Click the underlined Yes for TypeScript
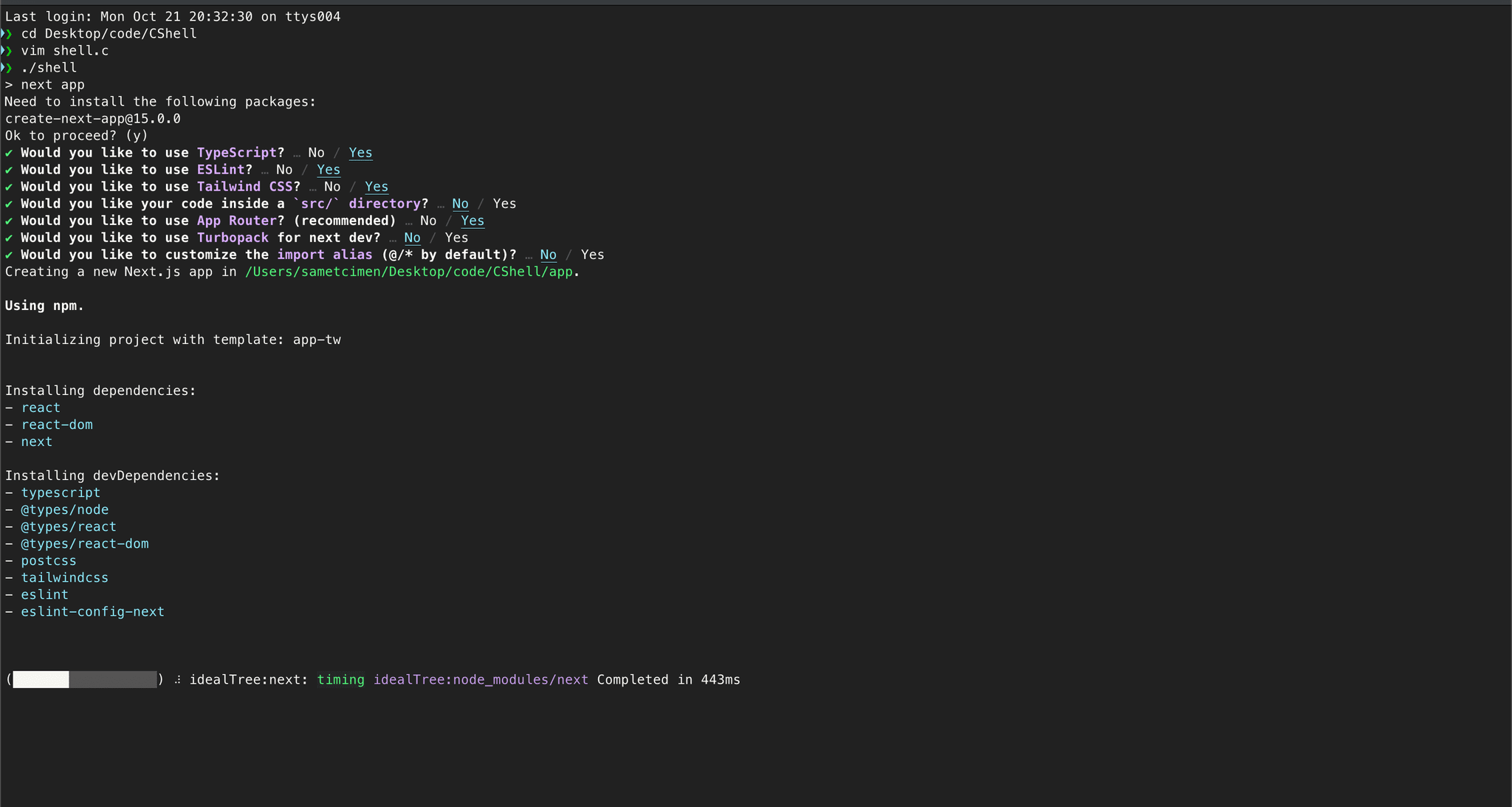The image size is (1512, 807). (x=360, y=153)
